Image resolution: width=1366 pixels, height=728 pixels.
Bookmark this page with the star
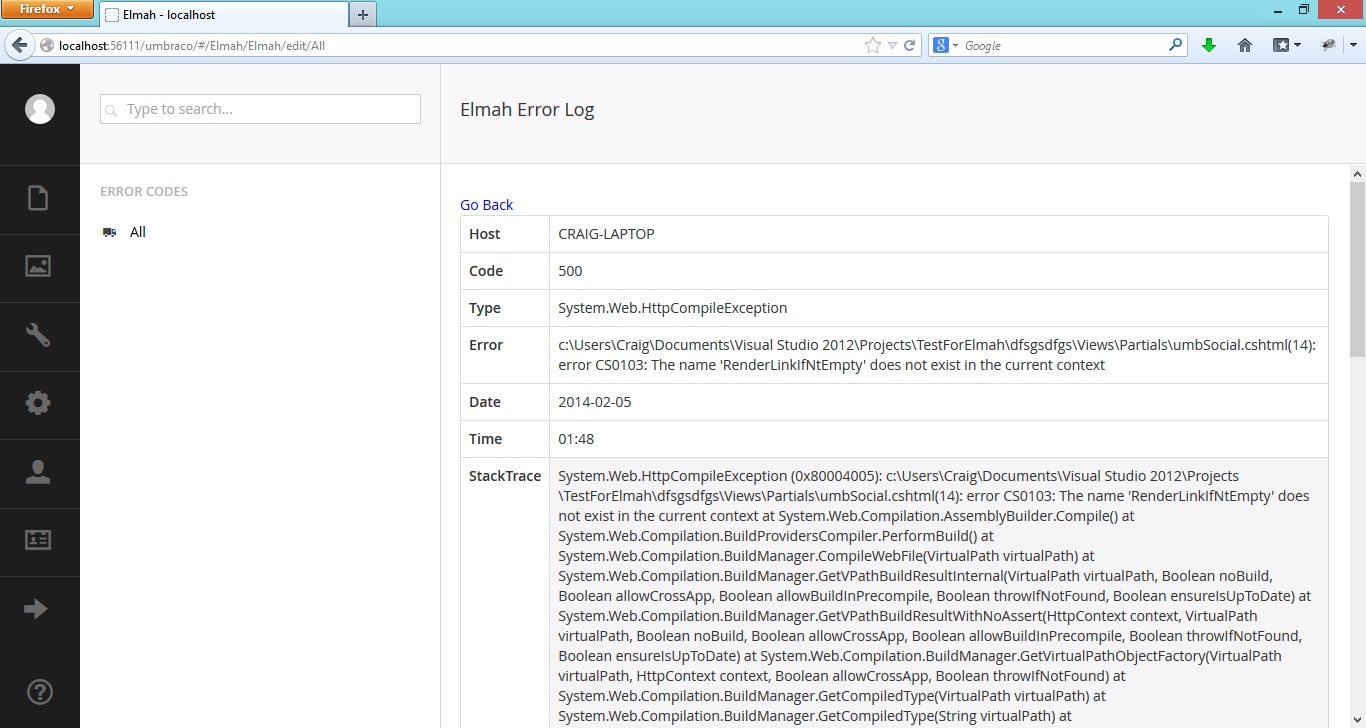point(872,45)
